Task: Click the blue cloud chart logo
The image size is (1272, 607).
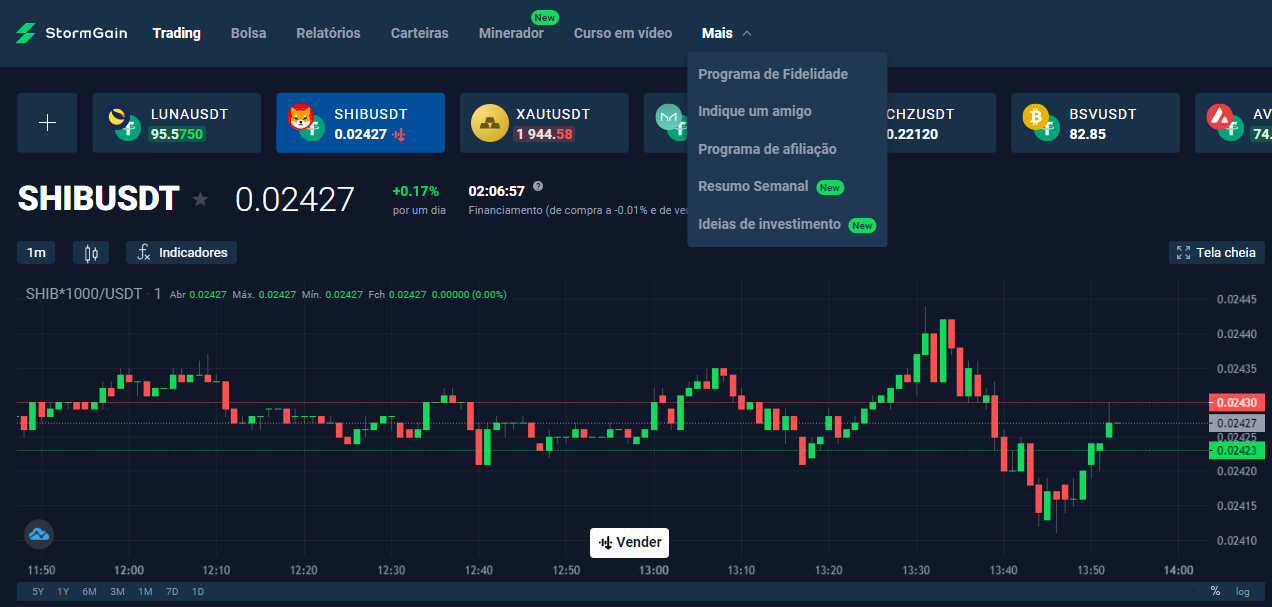Action: pos(39,534)
